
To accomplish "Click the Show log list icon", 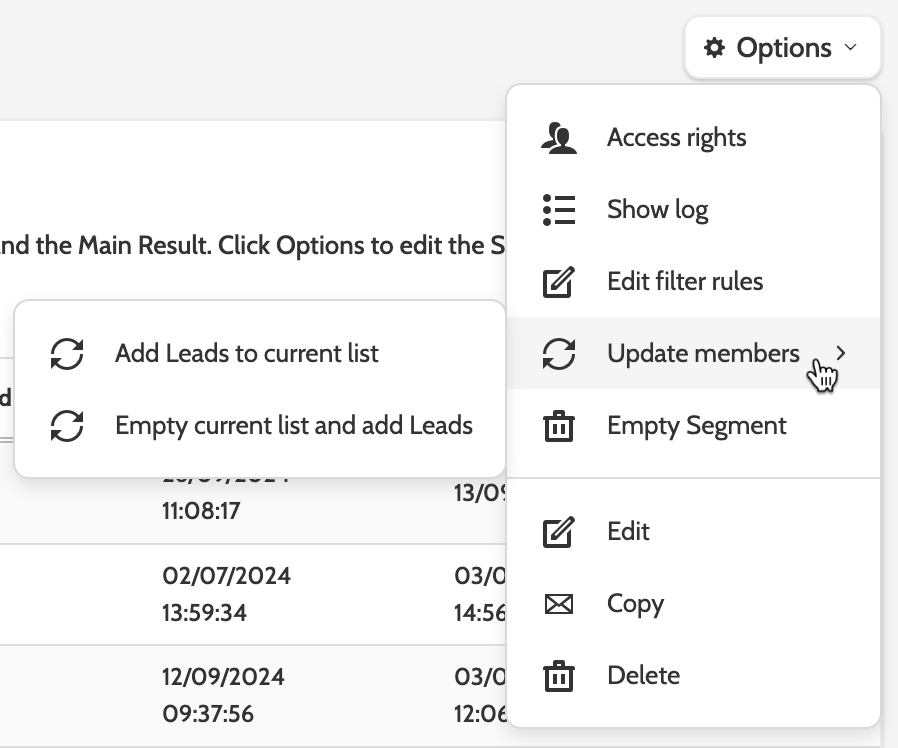I will click(x=559, y=210).
